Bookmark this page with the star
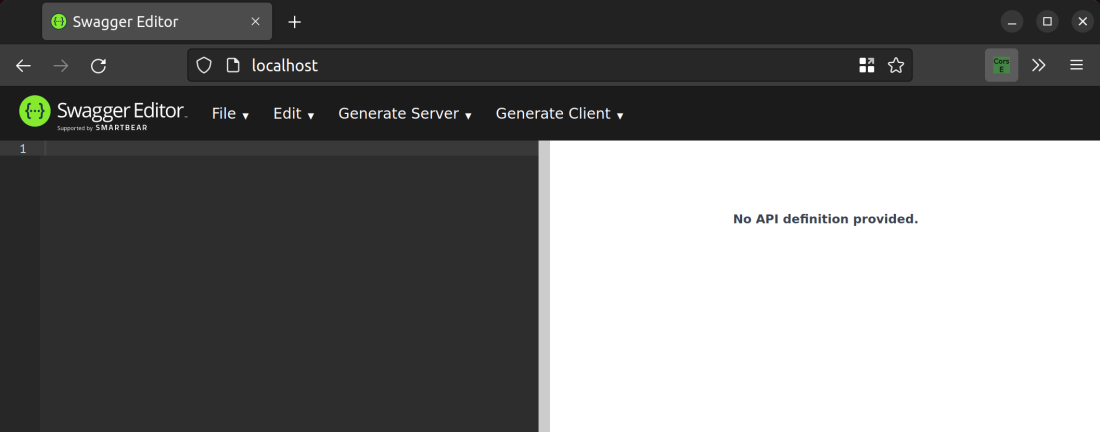 click(x=896, y=66)
